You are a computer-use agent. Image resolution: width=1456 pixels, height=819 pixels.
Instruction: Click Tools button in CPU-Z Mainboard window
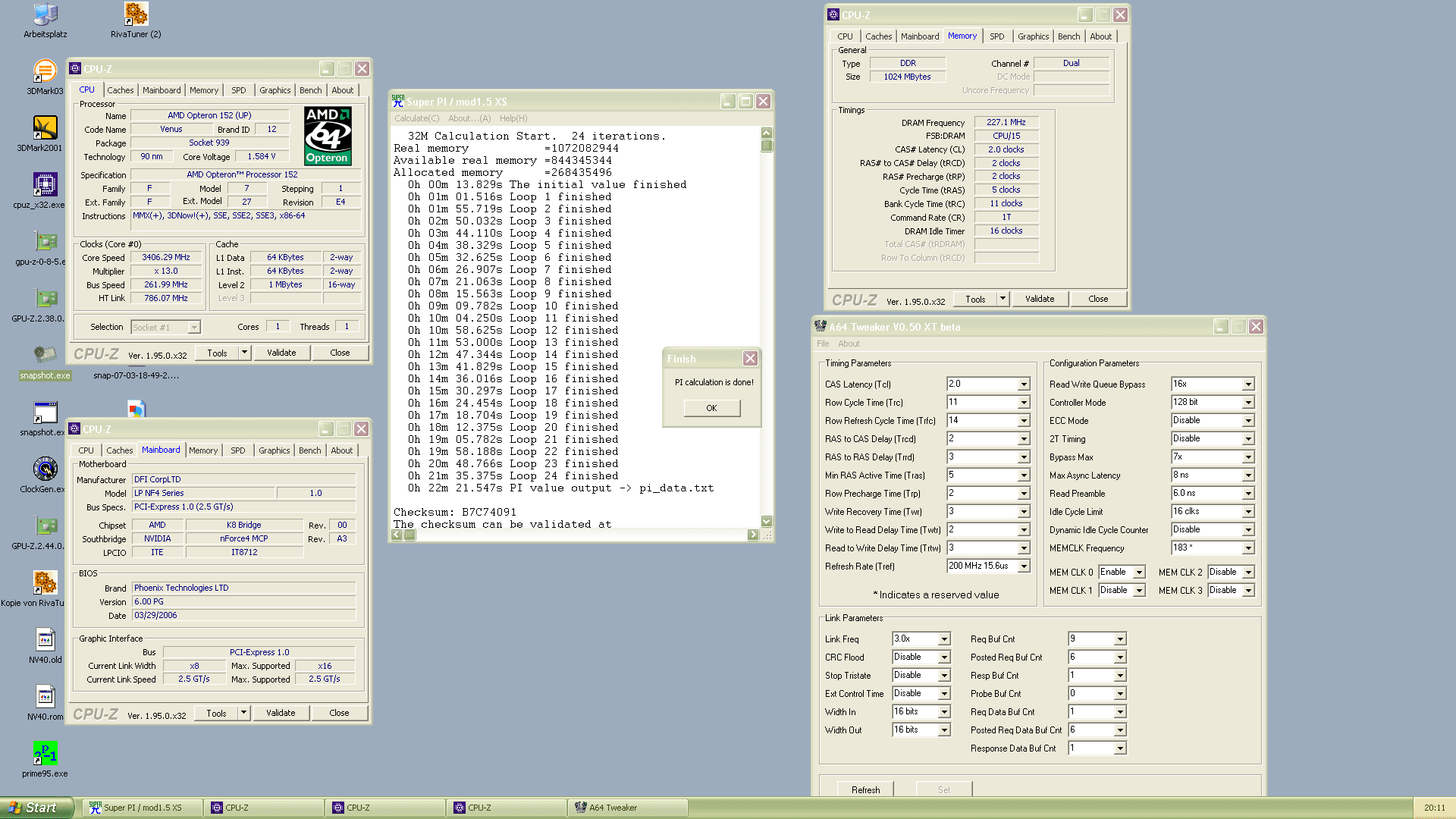[x=216, y=713]
